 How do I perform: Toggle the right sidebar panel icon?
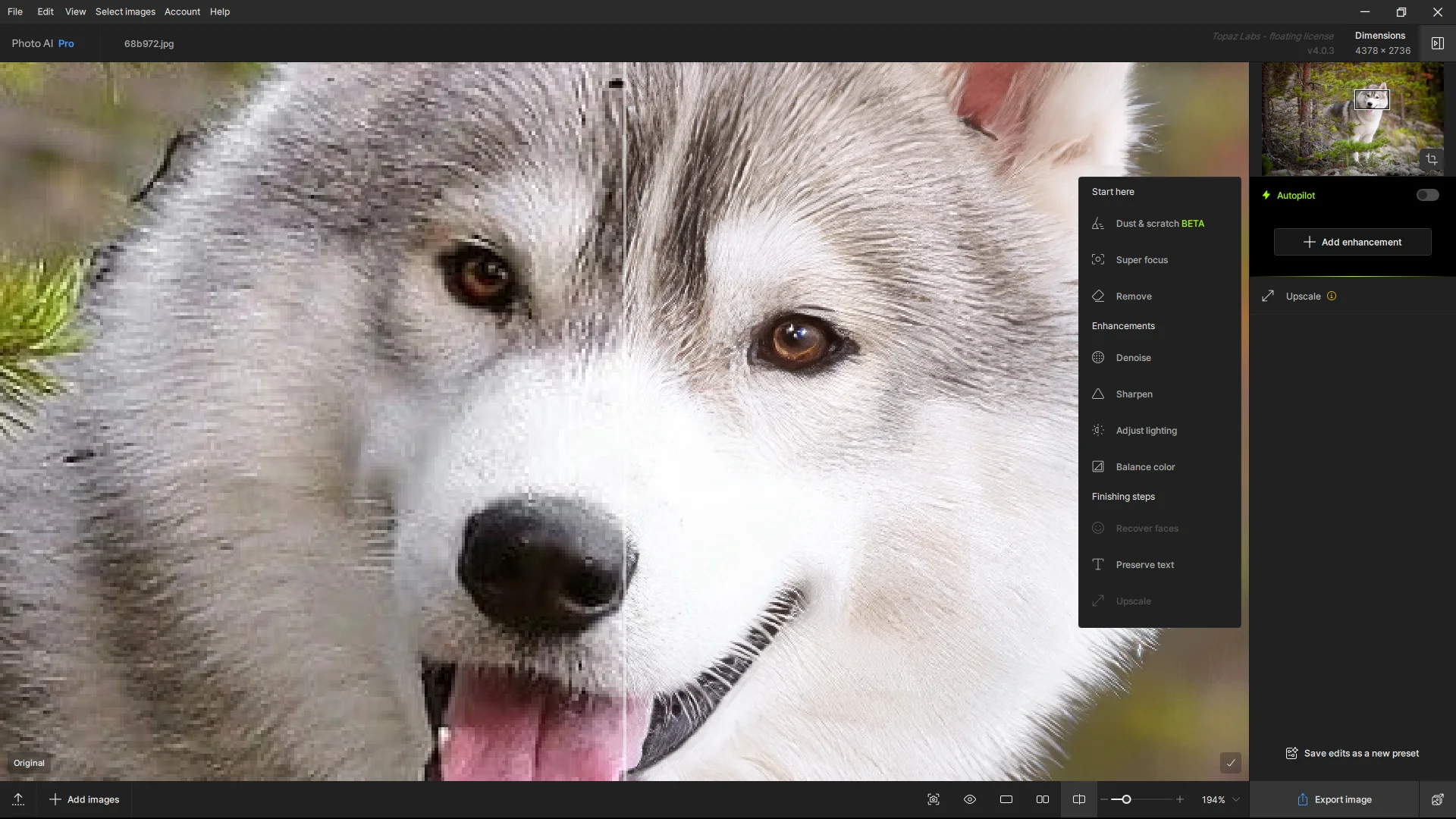point(1437,43)
